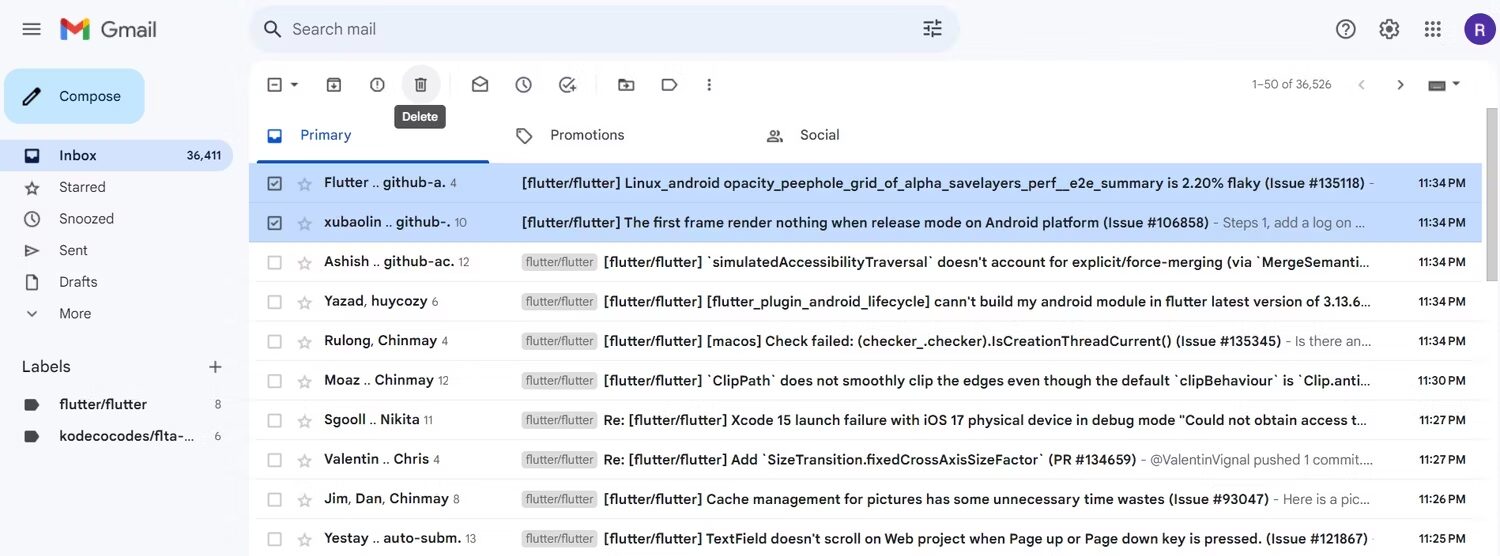This screenshot has height=556, width=1500.
Task: Snooze selected emails with clock icon
Action: (523, 85)
